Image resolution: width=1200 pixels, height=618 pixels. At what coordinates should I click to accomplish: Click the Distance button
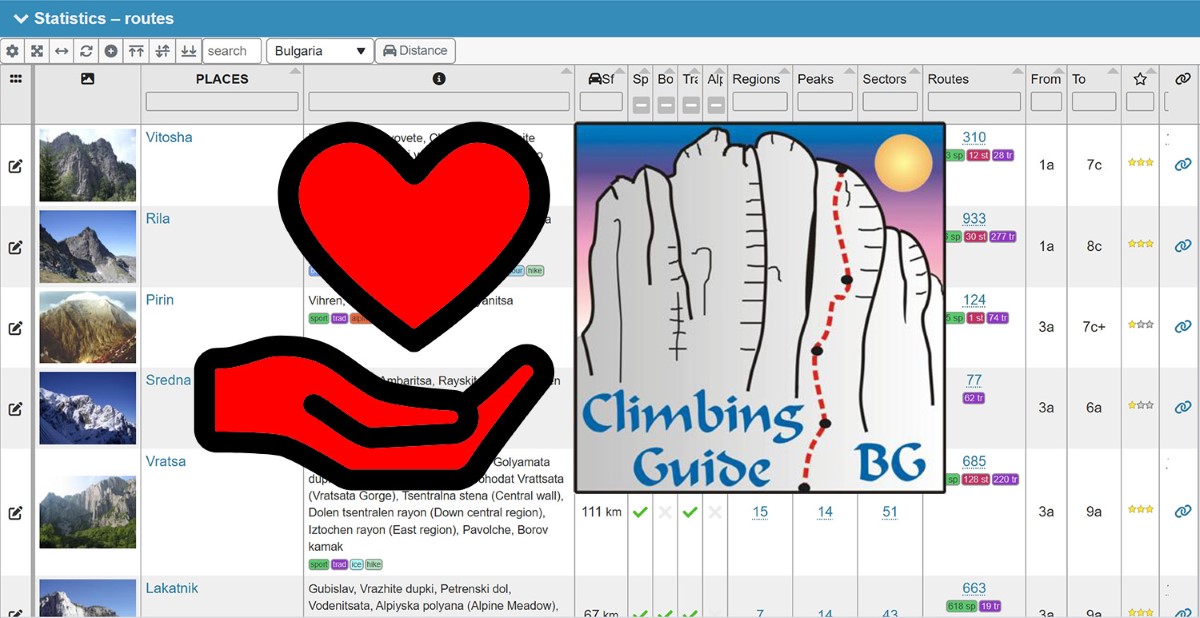point(415,51)
